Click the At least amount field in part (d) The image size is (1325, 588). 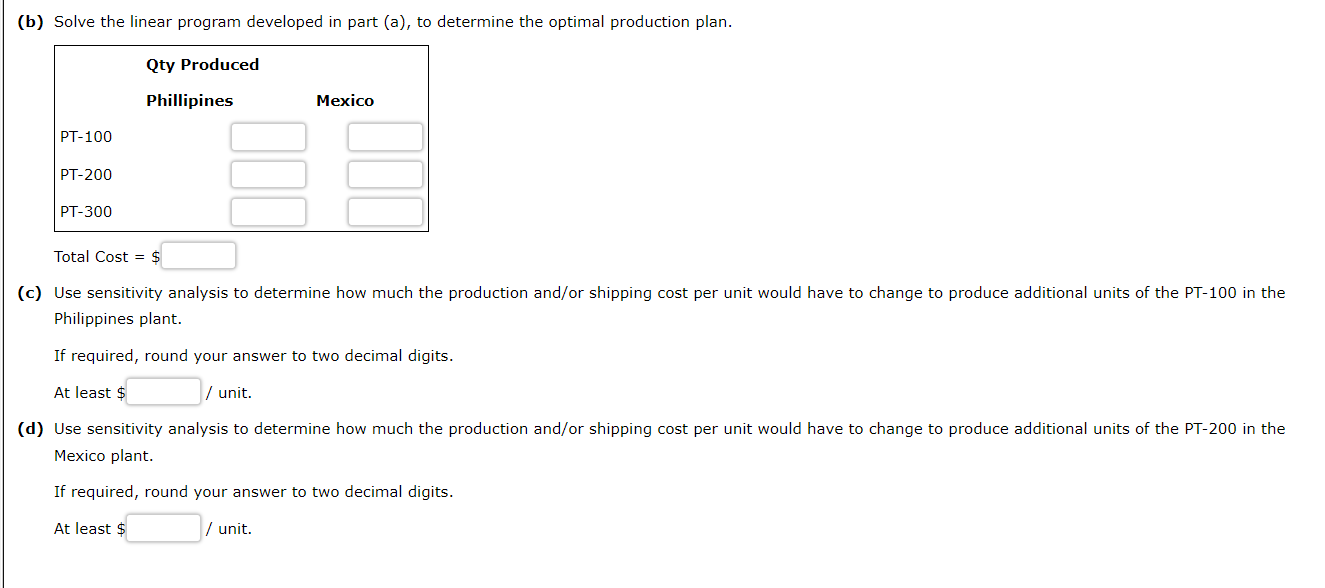pos(162,527)
